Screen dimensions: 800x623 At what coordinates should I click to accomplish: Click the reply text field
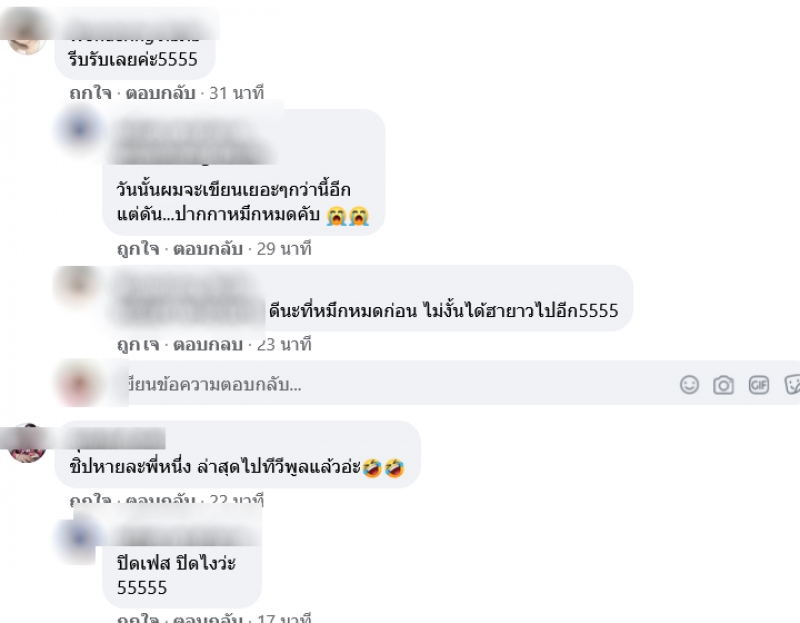click(398, 384)
